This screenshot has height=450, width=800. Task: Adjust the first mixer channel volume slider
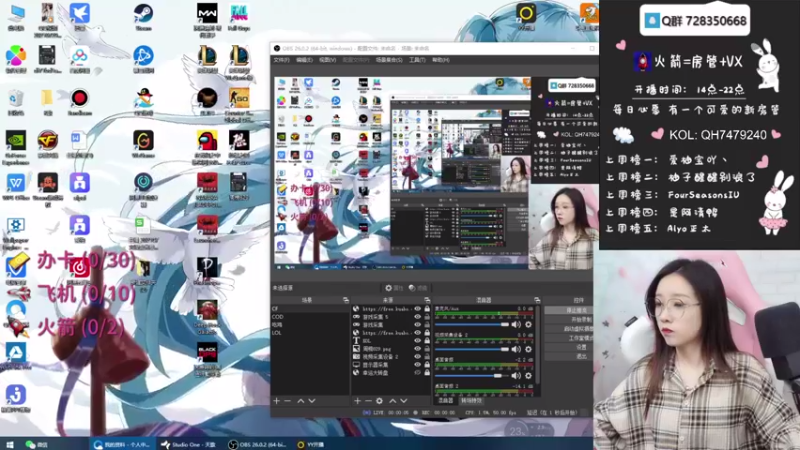(472, 324)
